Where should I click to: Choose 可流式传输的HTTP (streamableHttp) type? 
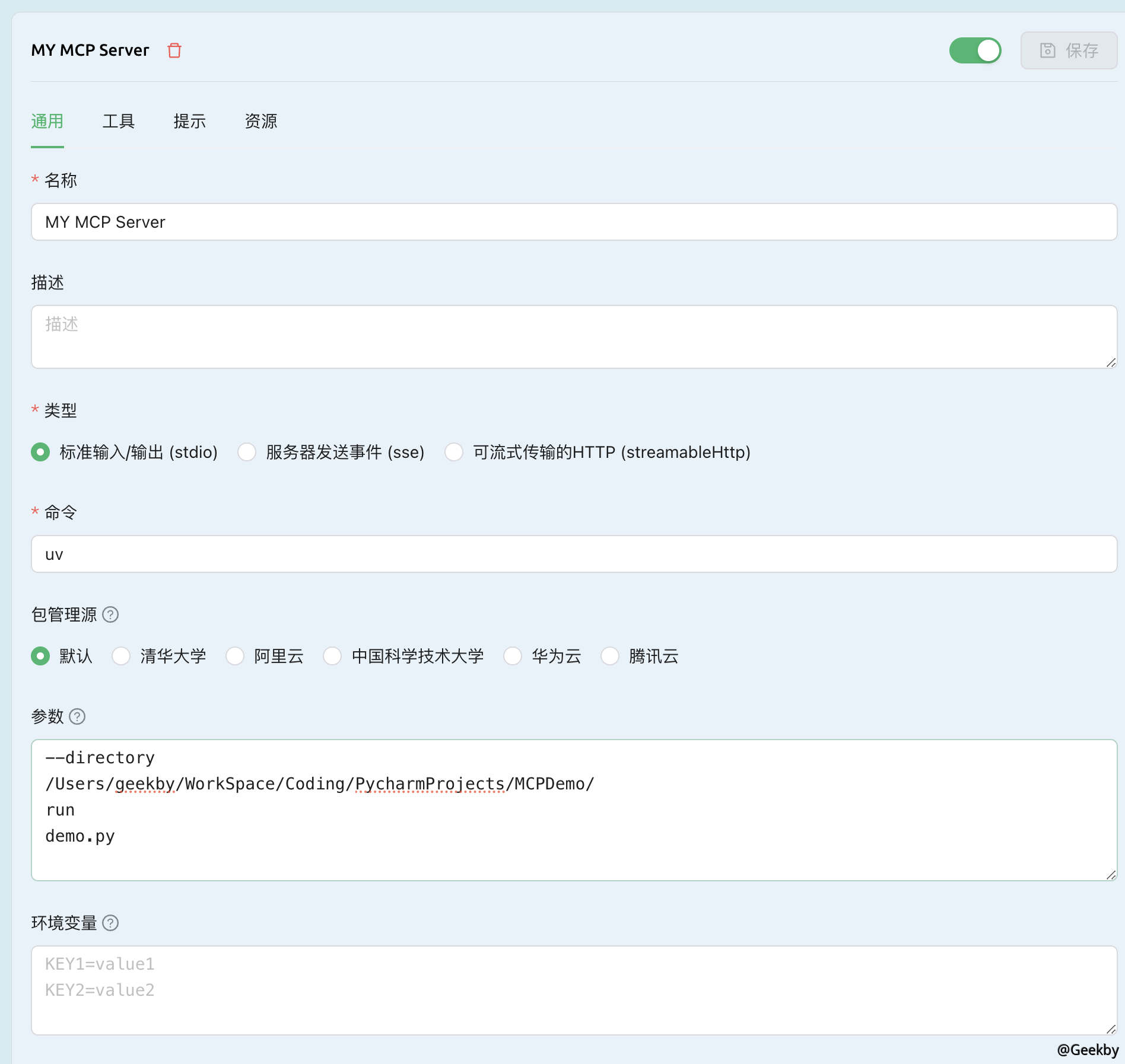click(455, 452)
